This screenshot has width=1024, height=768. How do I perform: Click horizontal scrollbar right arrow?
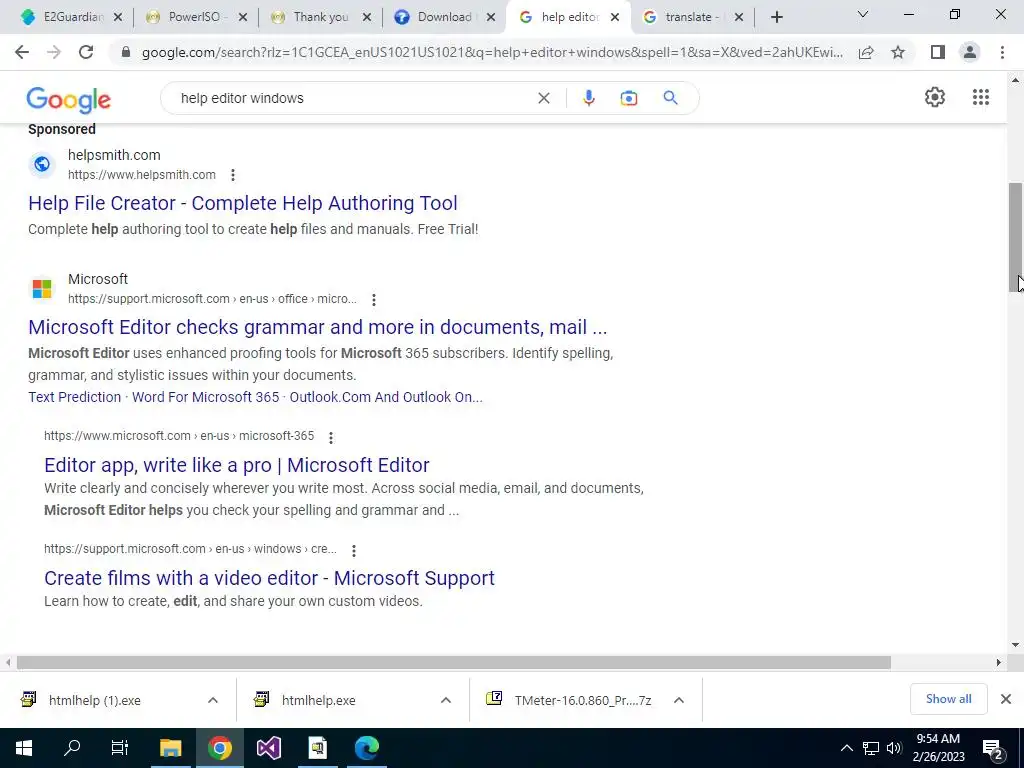998,662
